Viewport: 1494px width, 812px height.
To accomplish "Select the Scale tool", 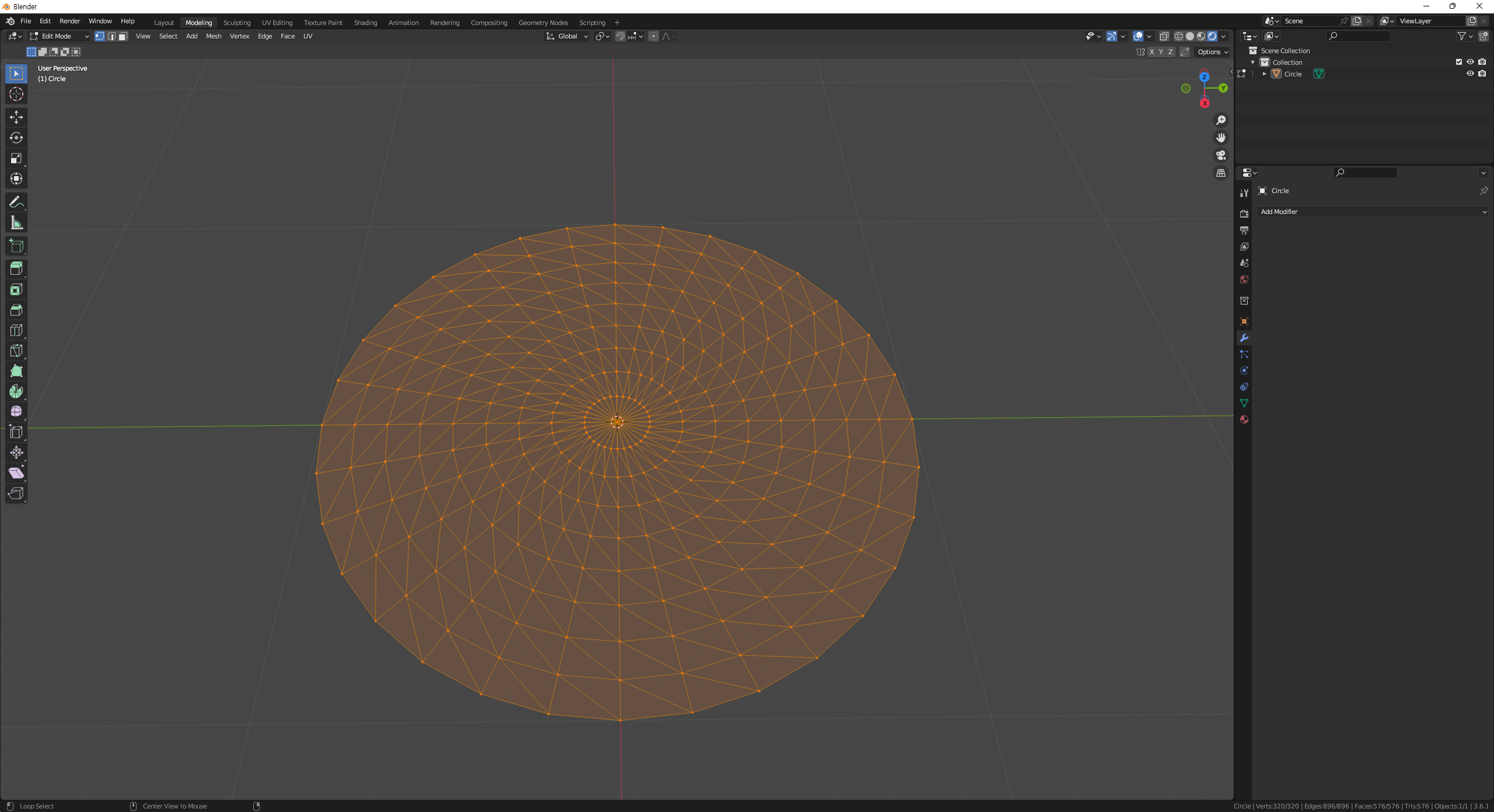I will 16,158.
